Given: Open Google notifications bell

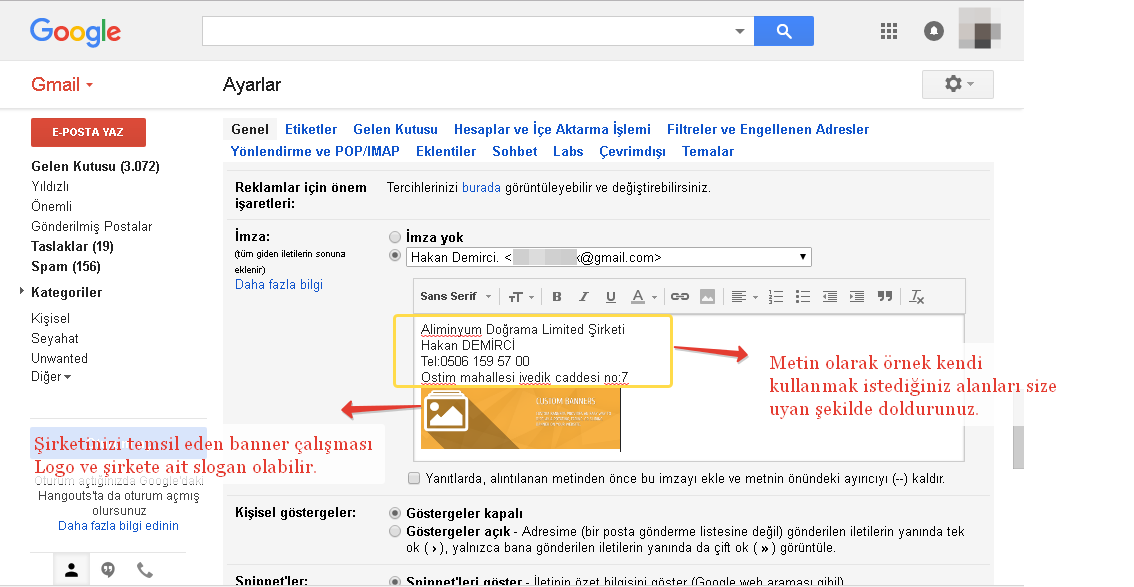Looking at the screenshot, I should (x=934, y=31).
